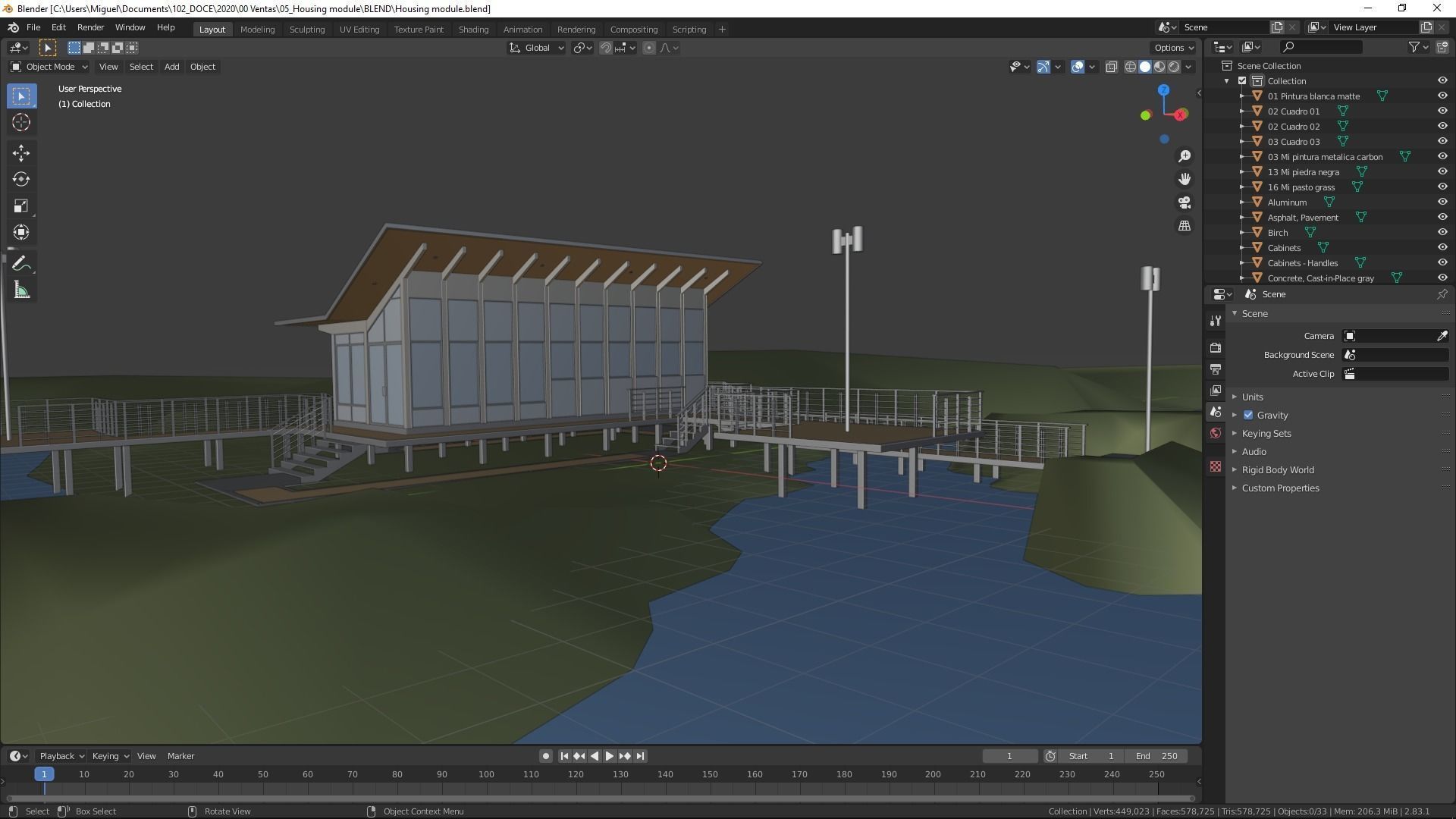Open the World properties tab
Image resolution: width=1456 pixels, height=819 pixels.
[1216, 434]
